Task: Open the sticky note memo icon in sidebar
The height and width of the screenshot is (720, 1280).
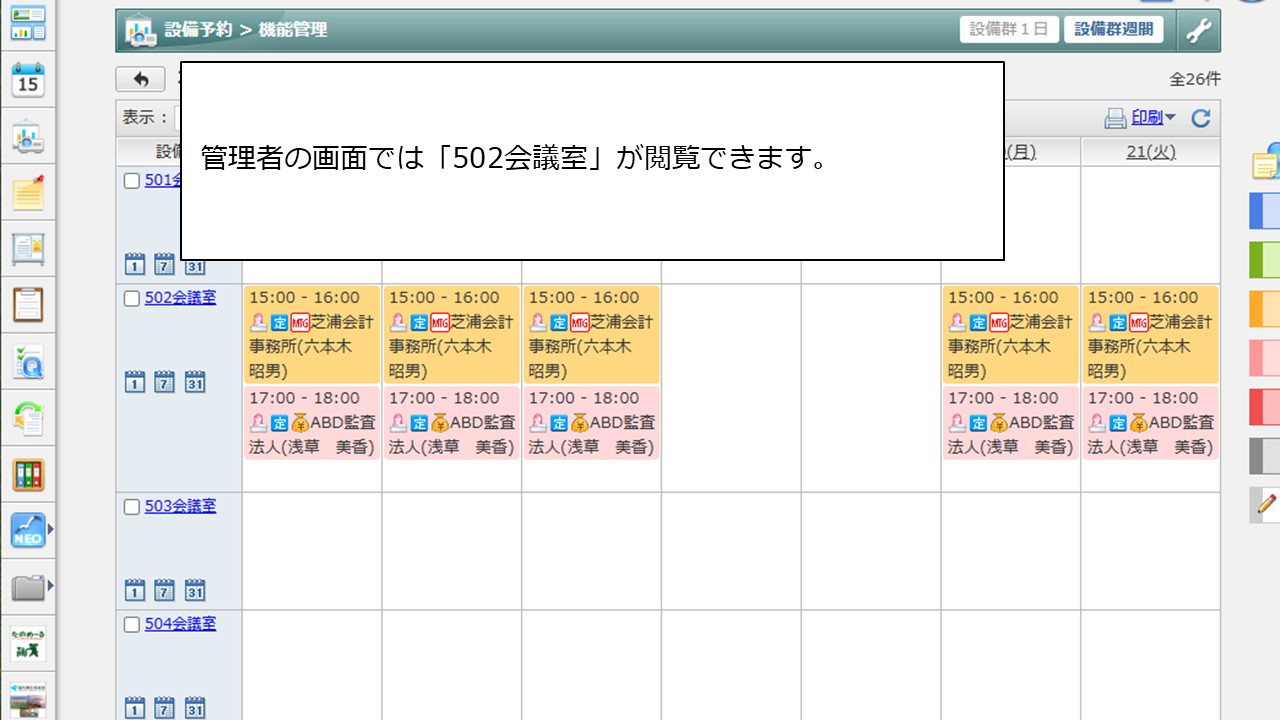Action: (x=28, y=192)
